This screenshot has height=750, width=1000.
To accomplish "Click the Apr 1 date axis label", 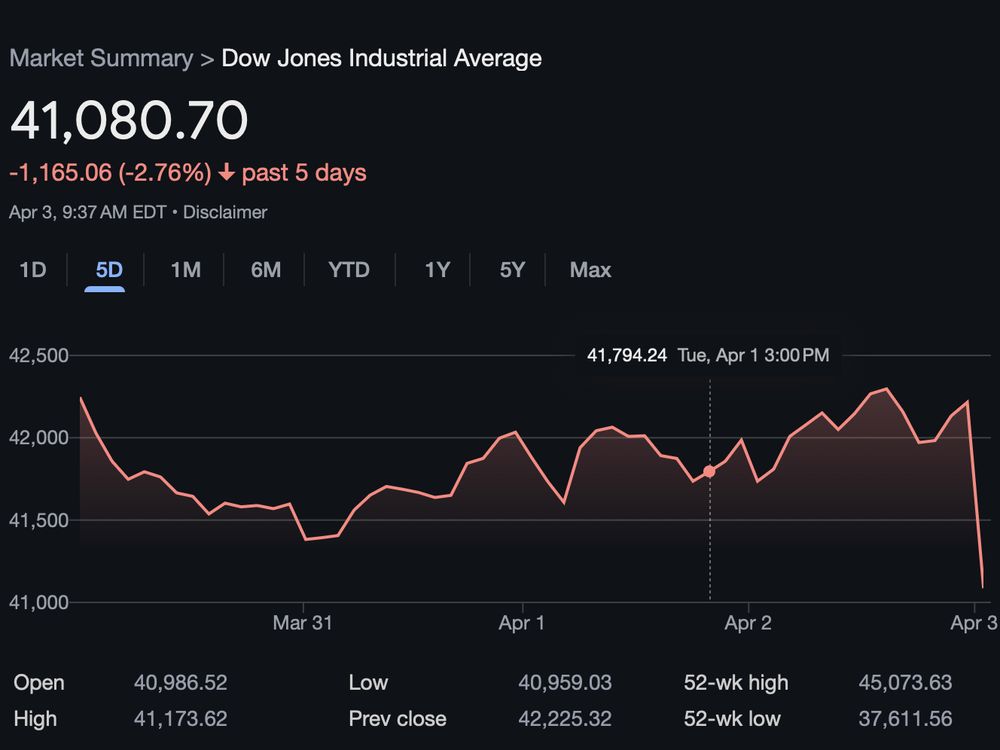I will (522, 622).
